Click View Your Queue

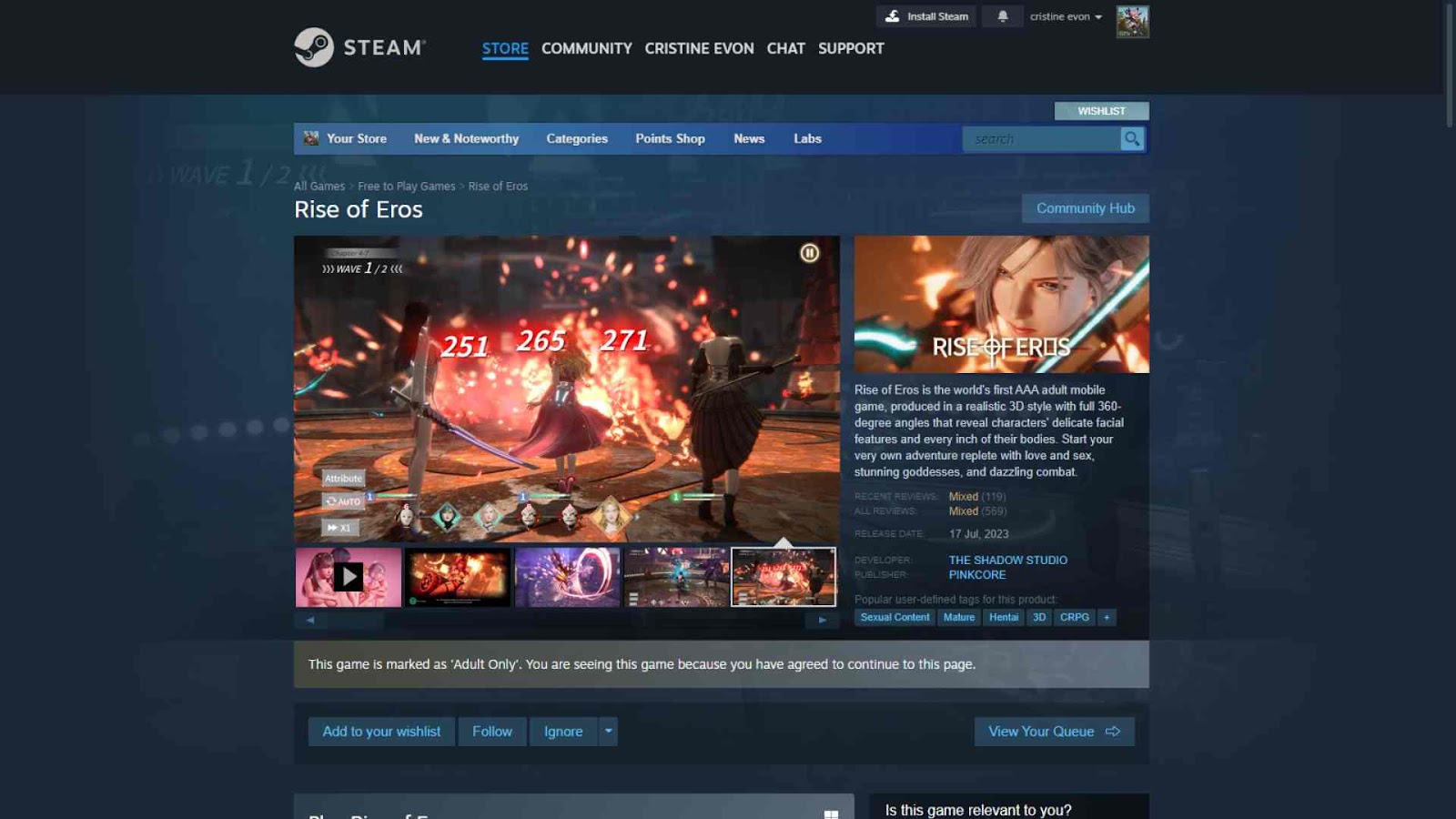pyautogui.click(x=1055, y=732)
